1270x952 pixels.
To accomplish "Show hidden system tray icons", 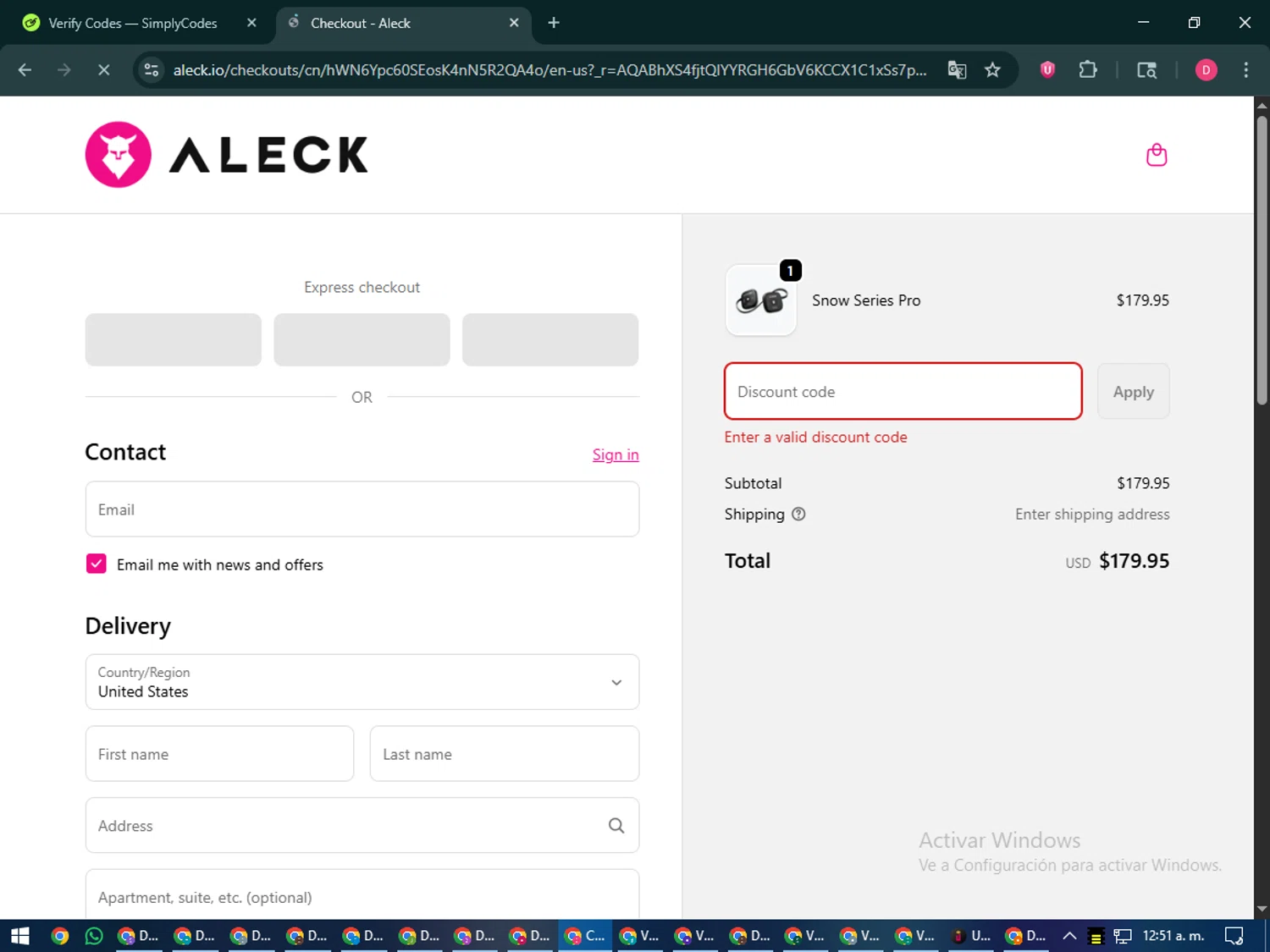I will click(1069, 936).
